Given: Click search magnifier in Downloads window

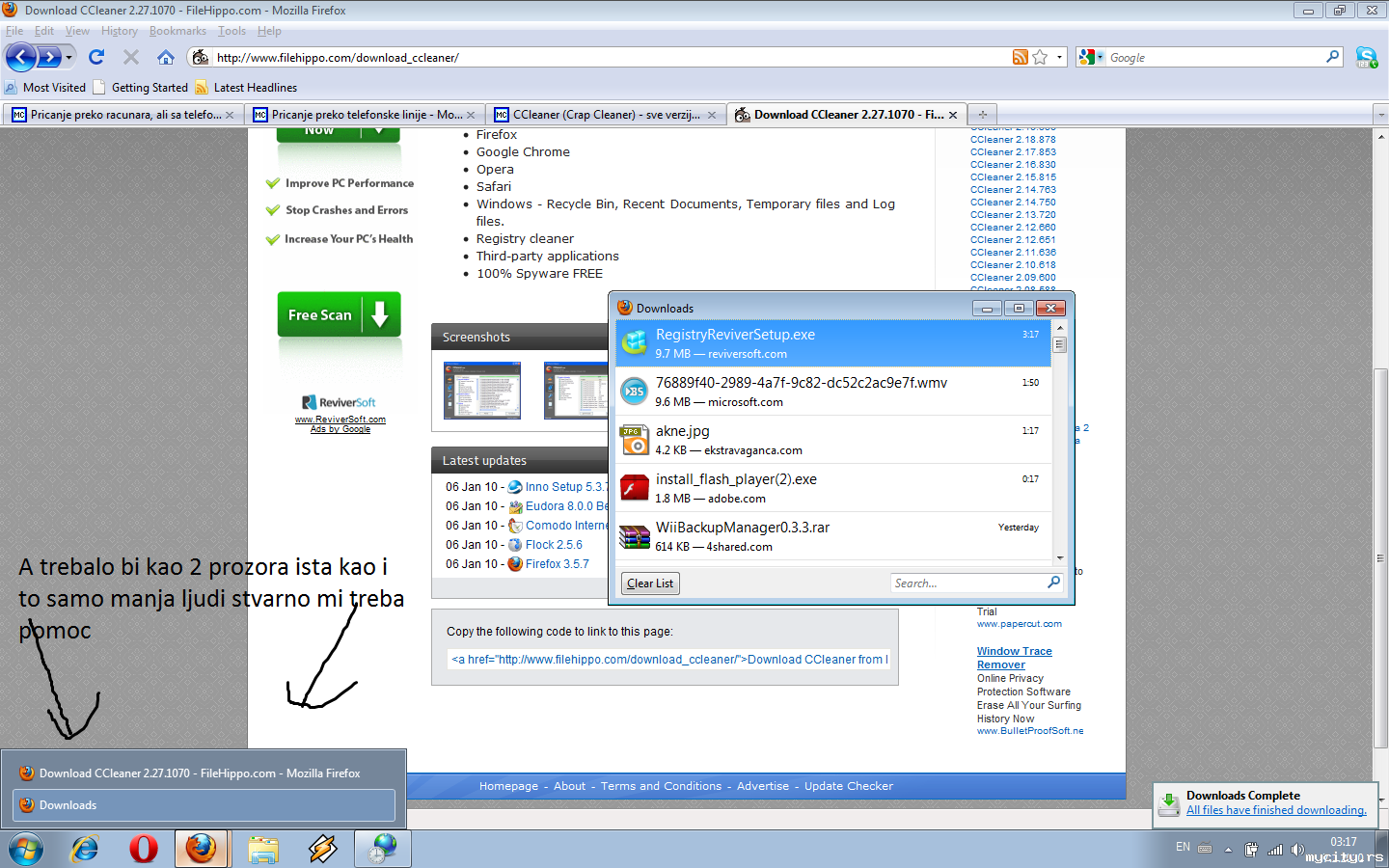Looking at the screenshot, I should click(x=1053, y=583).
